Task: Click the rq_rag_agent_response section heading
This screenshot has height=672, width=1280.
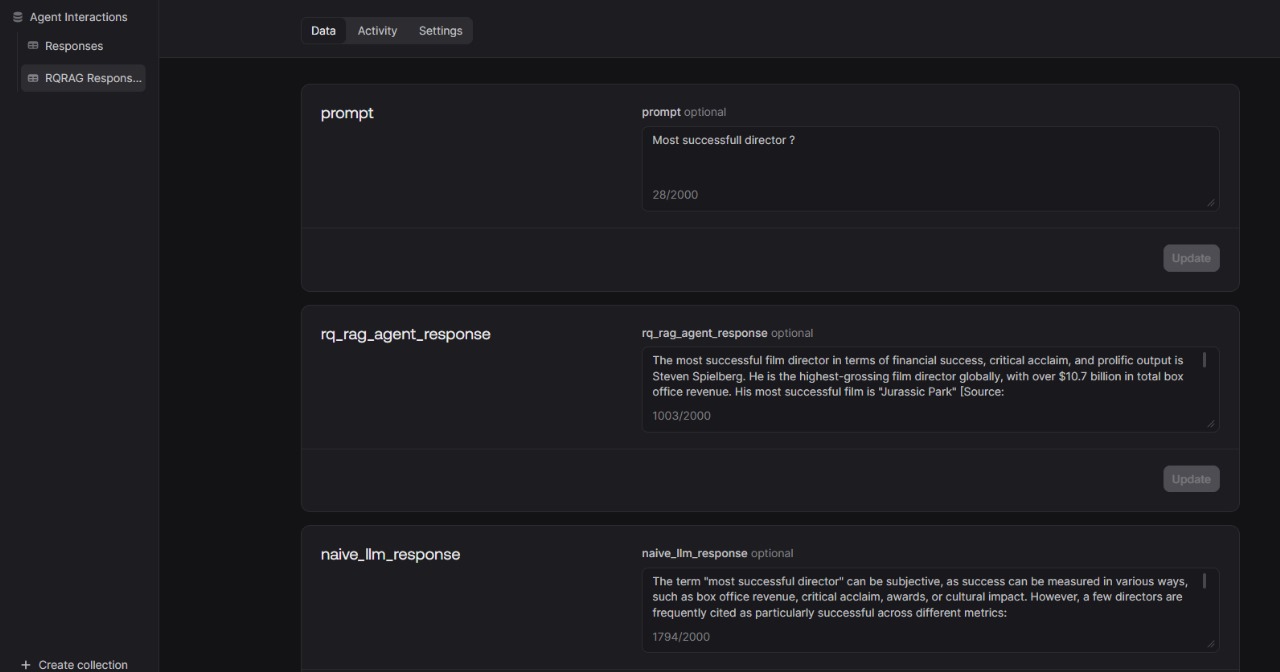Action: point(405,334)
